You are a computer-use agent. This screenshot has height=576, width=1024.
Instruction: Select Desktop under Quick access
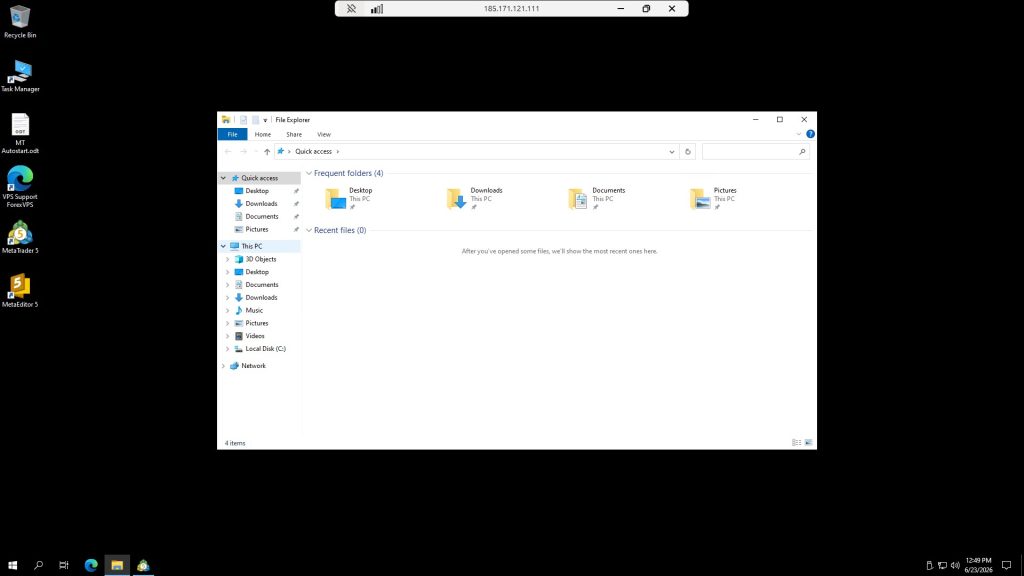[257, 191]
